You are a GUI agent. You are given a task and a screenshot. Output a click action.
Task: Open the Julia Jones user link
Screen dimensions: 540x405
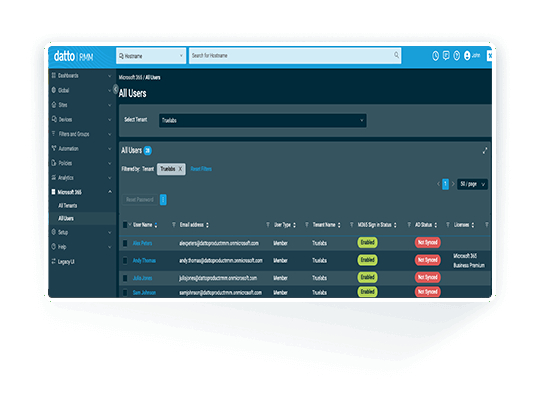click(142, 278)
